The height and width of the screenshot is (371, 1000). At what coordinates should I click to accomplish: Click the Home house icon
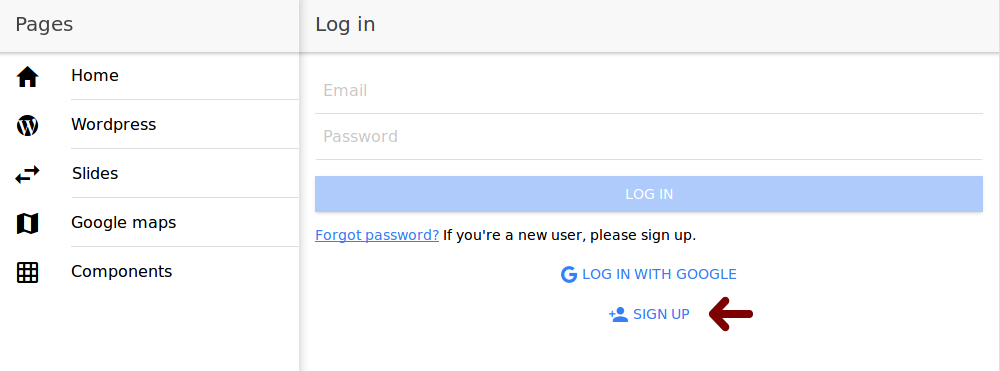[27, 77]
